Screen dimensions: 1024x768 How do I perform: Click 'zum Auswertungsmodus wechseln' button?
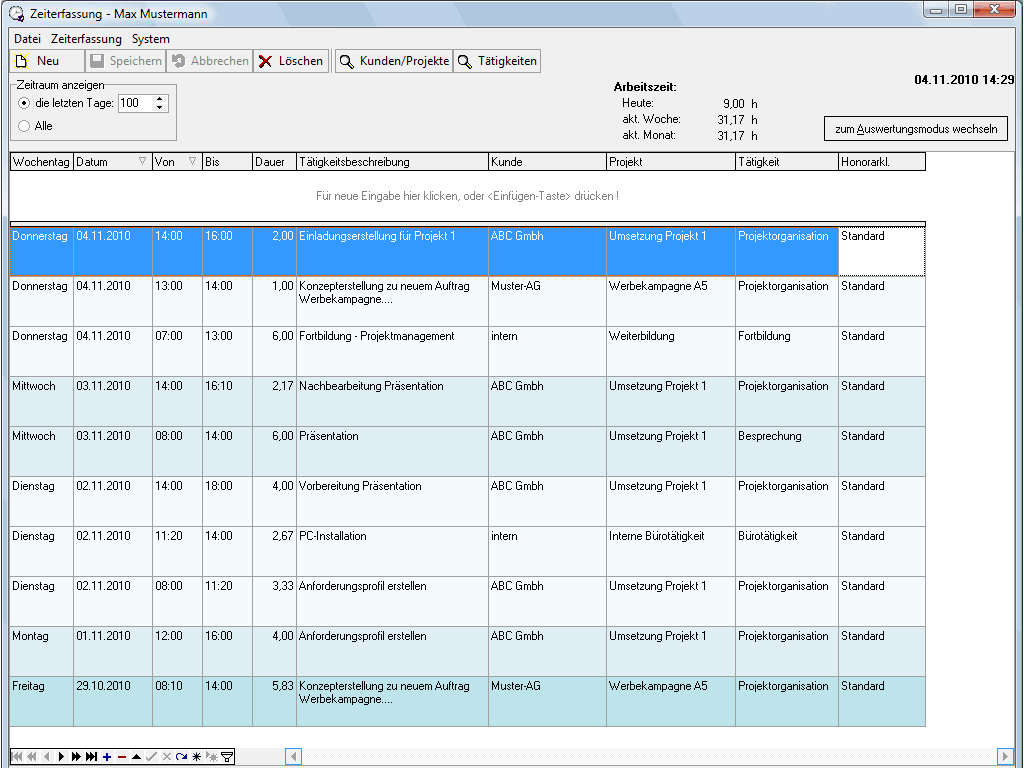(916, 129)
